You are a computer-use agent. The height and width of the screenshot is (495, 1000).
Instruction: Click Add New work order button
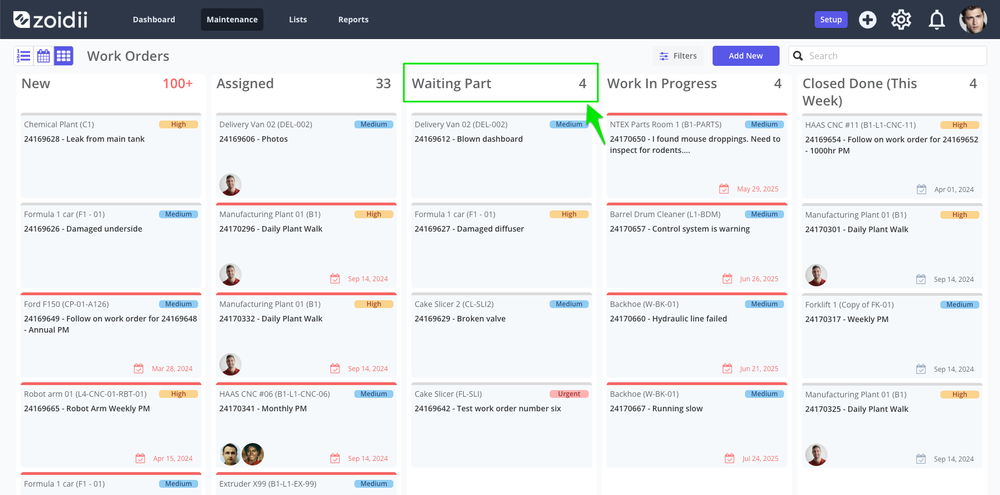coord(746,56)
